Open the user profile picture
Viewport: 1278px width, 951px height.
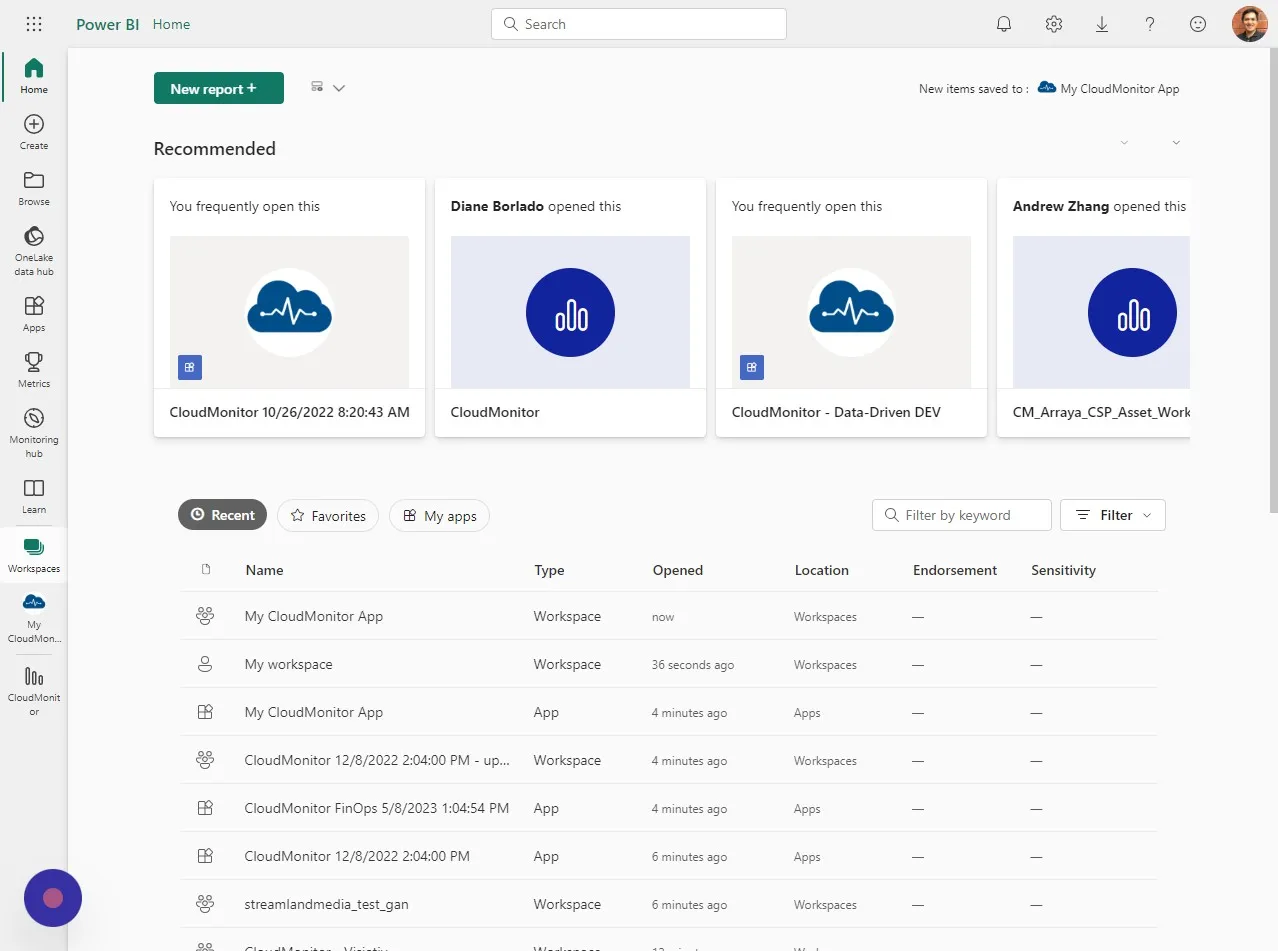point(1250,24)
